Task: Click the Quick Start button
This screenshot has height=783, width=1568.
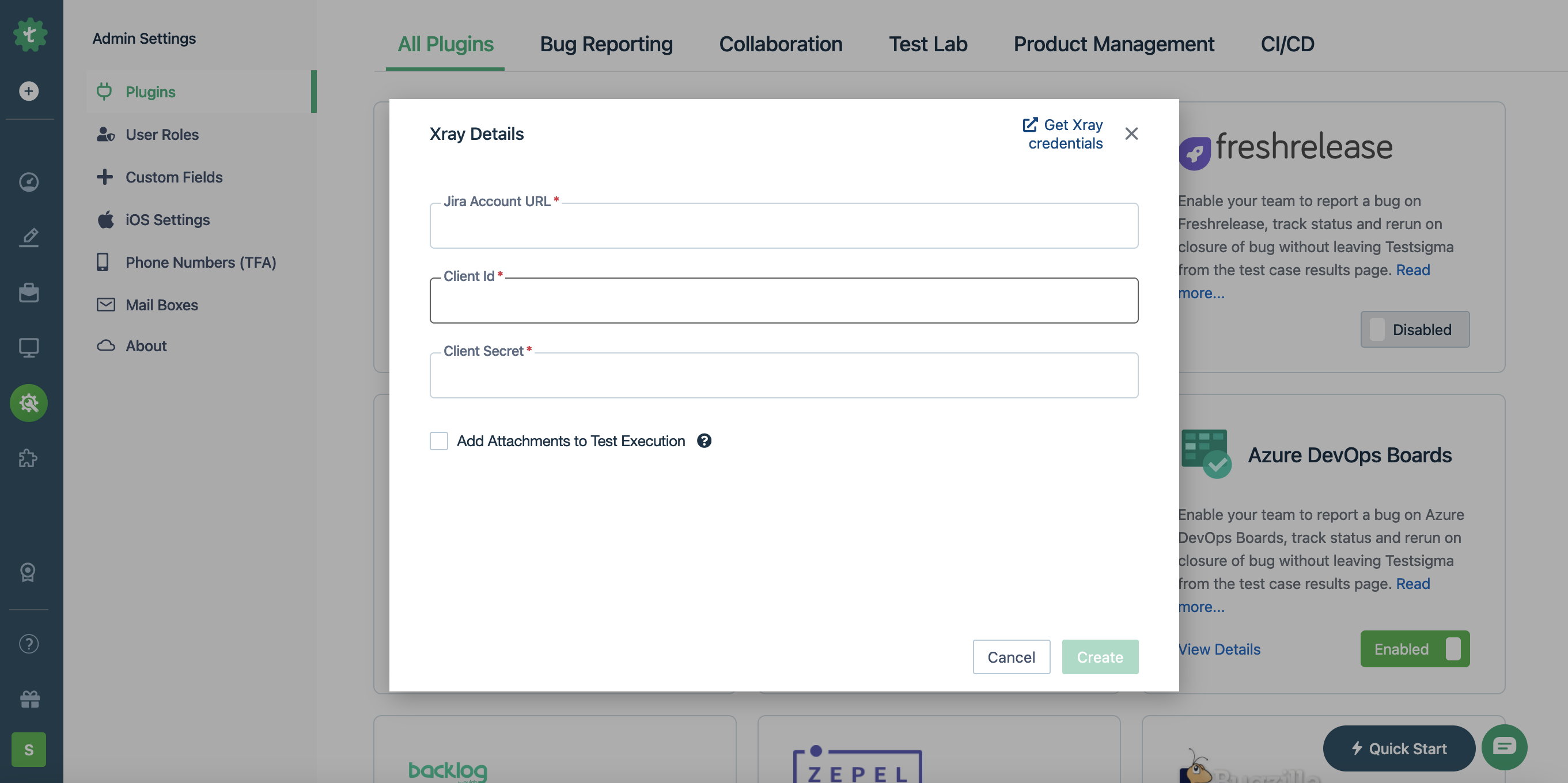Action: (x=1399, y=748)
